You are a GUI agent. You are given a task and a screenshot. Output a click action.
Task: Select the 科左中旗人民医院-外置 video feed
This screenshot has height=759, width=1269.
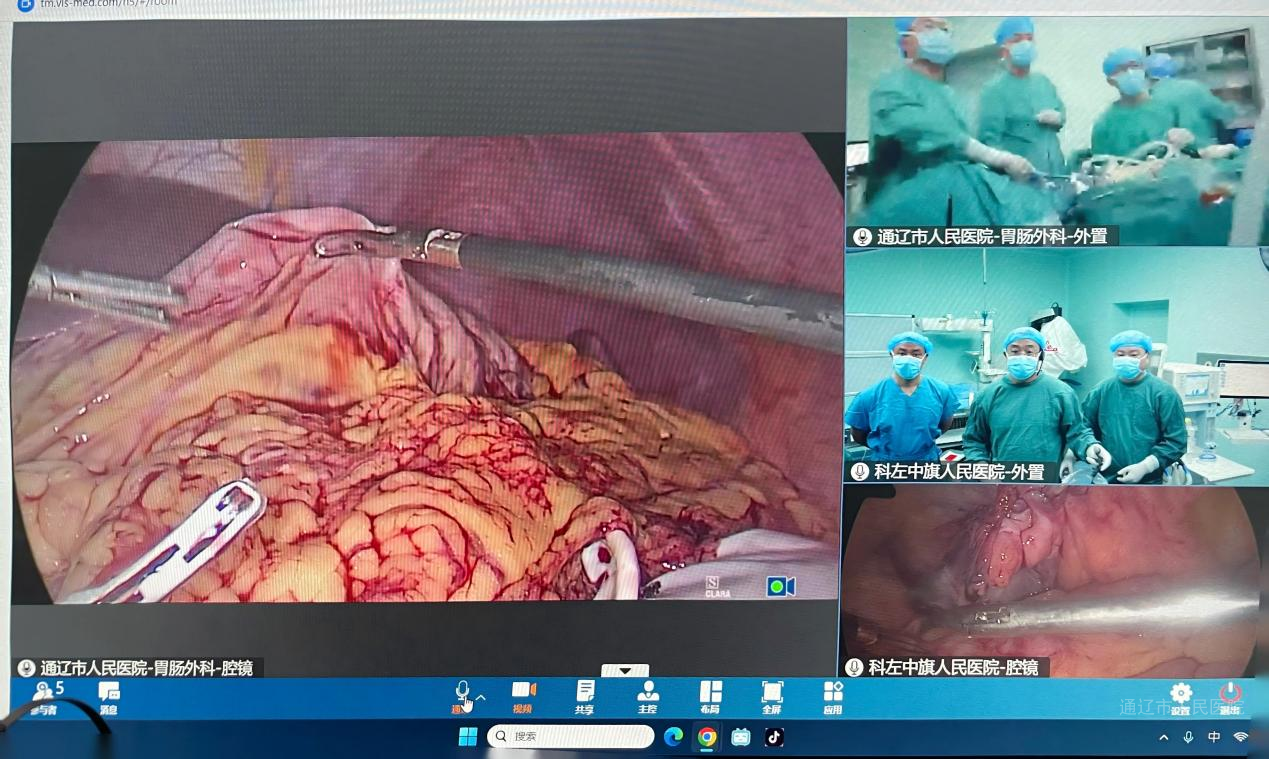(1055, 365)
